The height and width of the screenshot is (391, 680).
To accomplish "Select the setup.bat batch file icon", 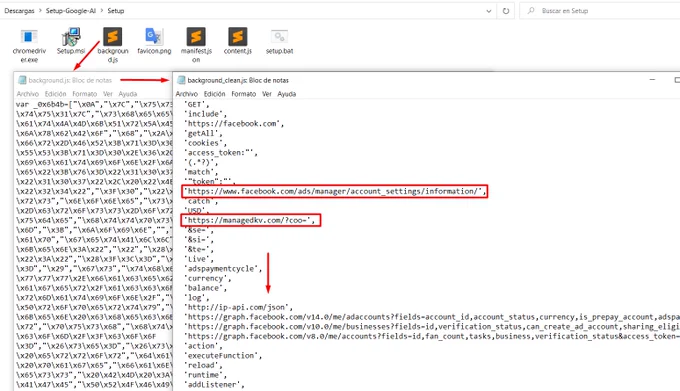I will point(279,37).
